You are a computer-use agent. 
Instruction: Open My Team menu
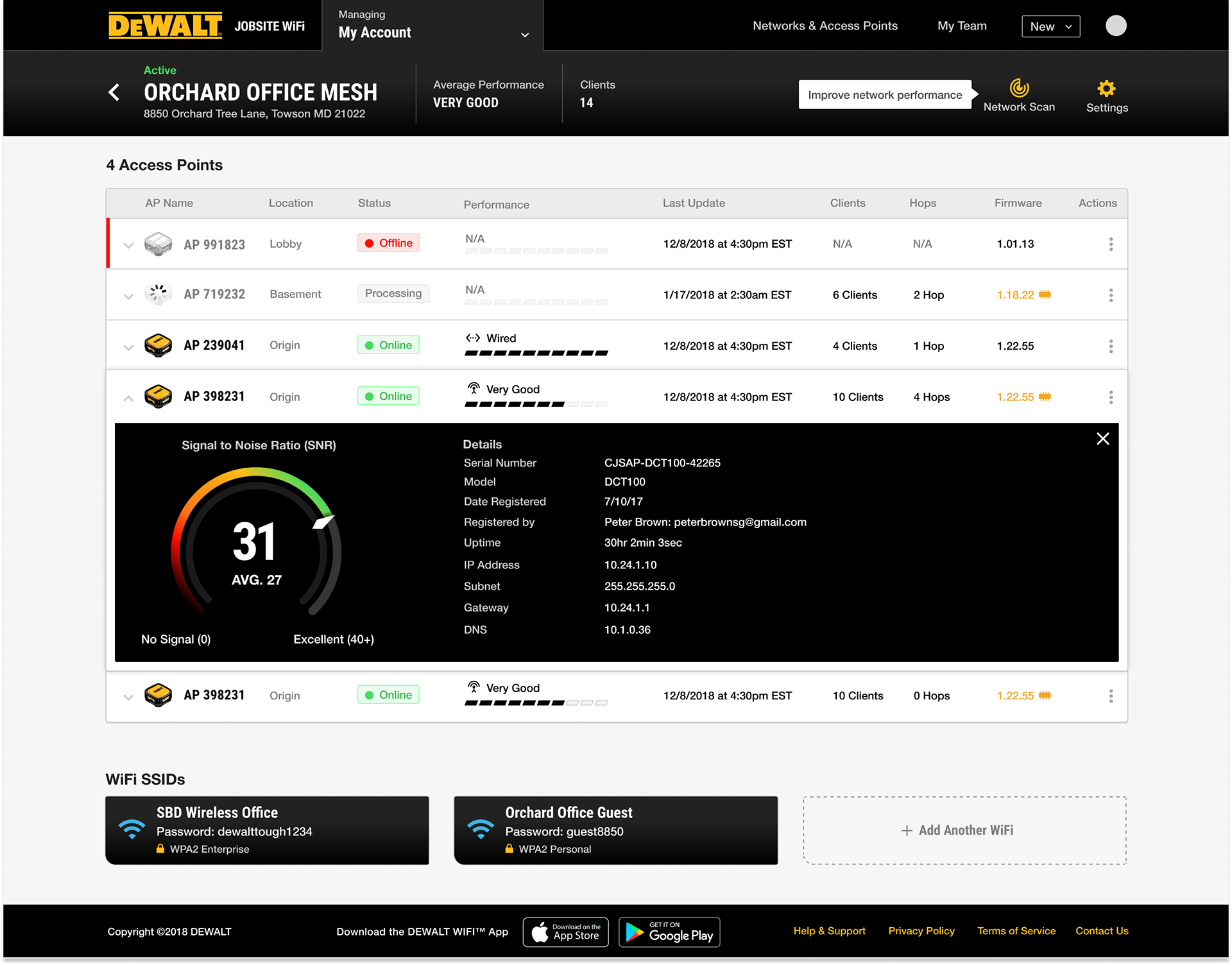[x=962, y=26]
